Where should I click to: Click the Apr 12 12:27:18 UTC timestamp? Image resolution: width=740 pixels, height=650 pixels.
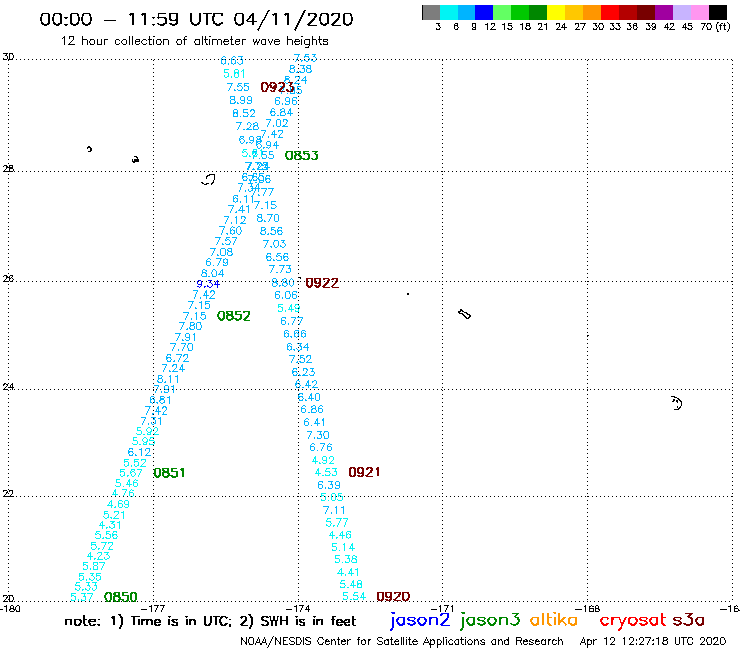[x=653, y=641]
